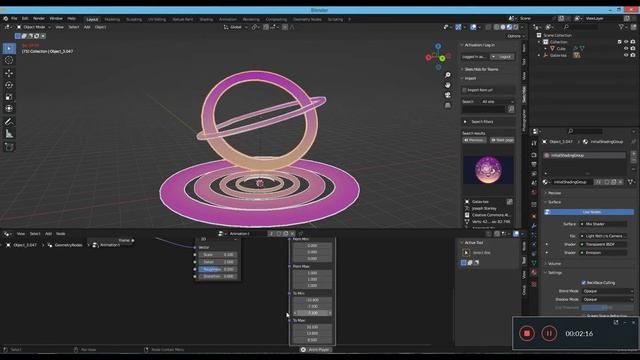
Task: Select the Annotate tool
Action: 9,122
